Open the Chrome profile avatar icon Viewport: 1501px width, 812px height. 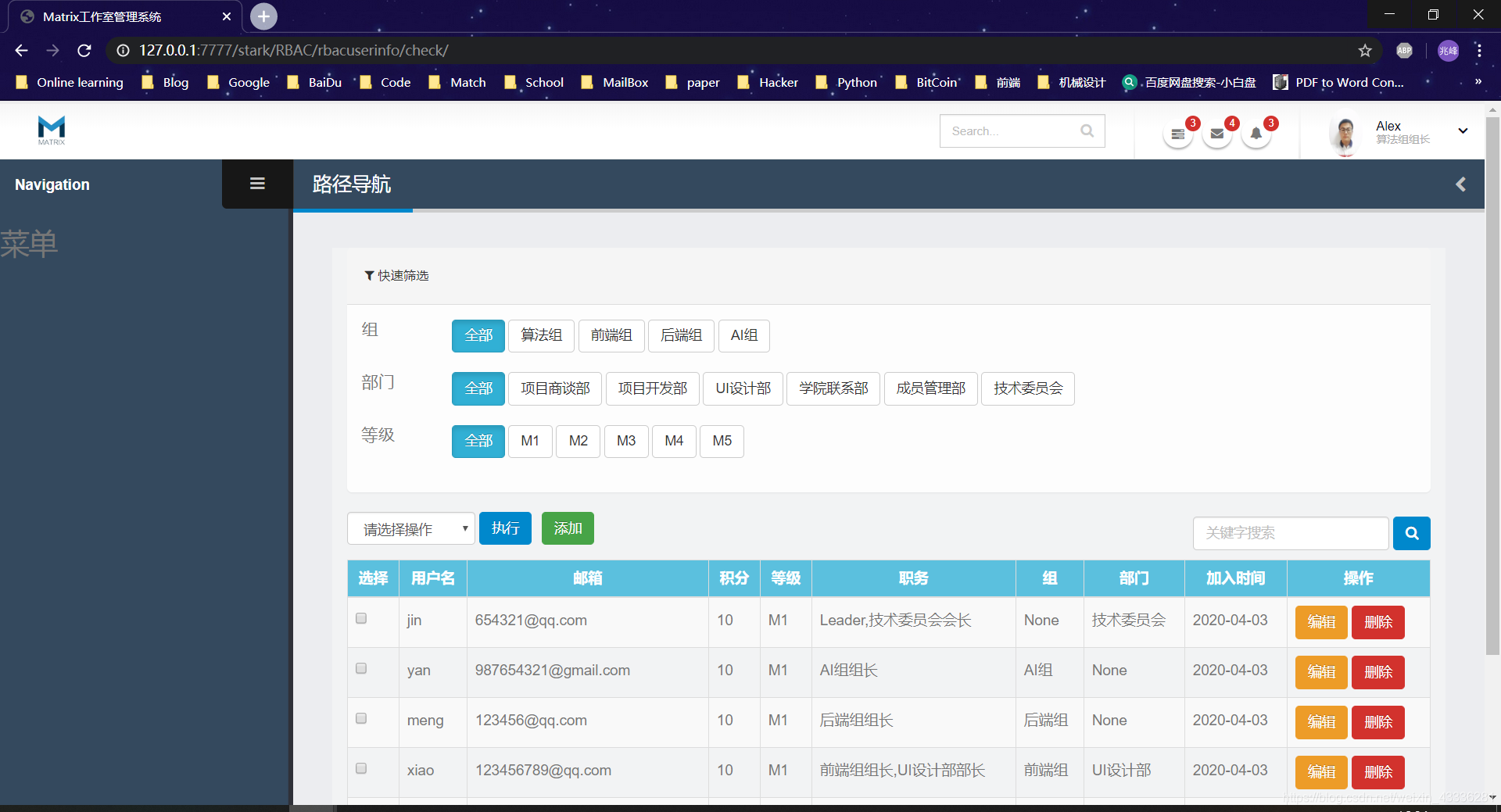tap(1448, 50)
